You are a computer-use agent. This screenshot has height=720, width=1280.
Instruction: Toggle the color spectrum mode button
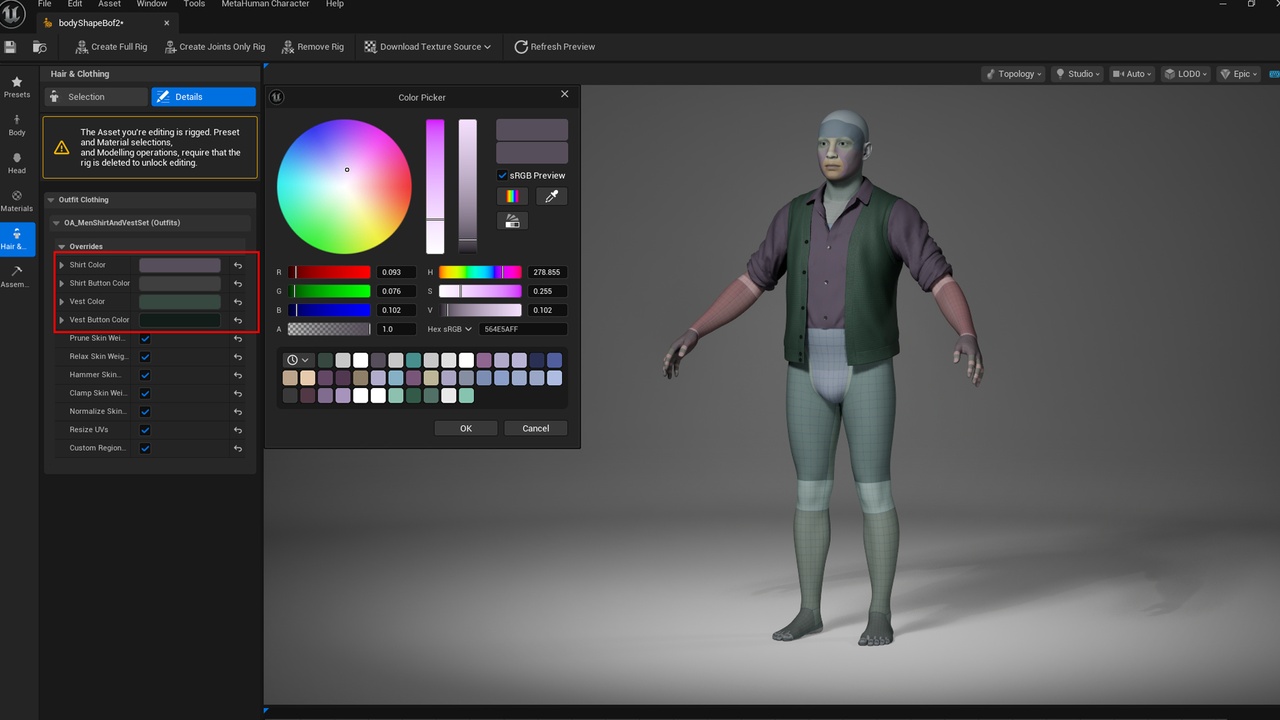[x=512, y=196]
